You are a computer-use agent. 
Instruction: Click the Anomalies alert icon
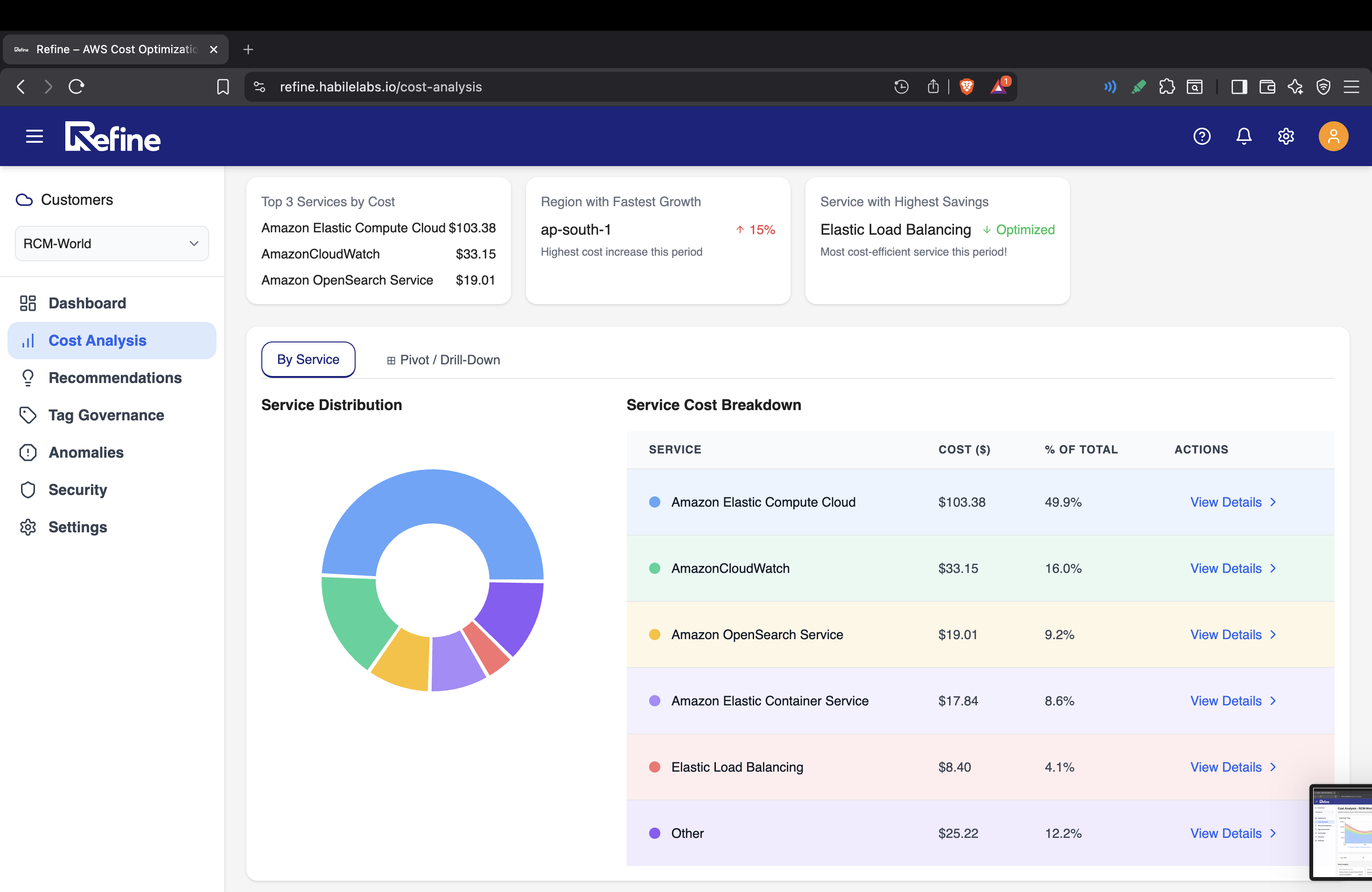28,453
